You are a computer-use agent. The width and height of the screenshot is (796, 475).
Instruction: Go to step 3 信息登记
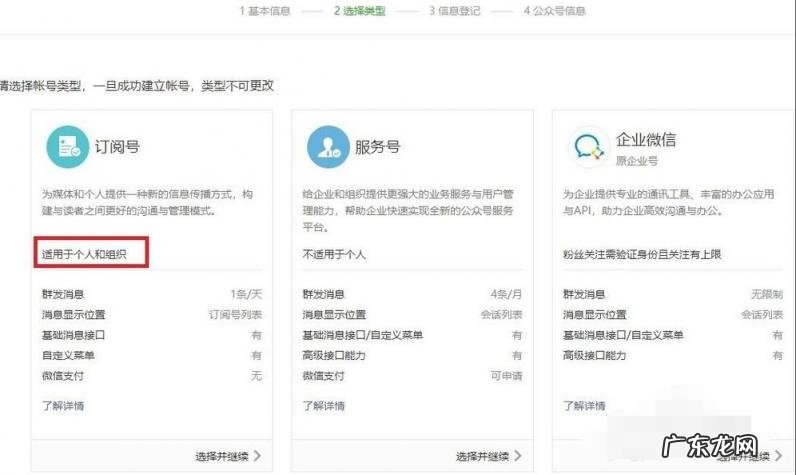[454, 11]
